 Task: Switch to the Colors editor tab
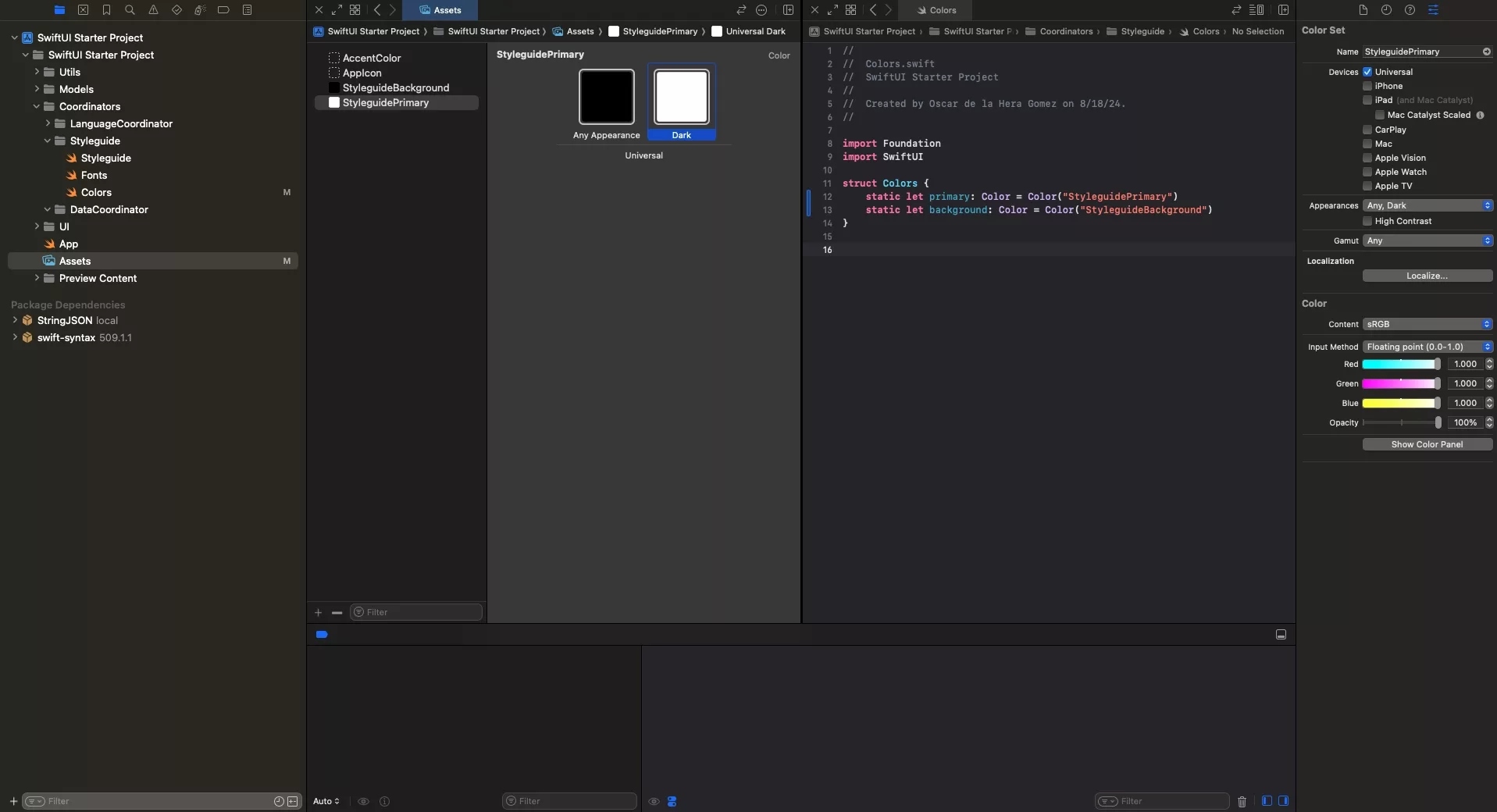point(936,10)
